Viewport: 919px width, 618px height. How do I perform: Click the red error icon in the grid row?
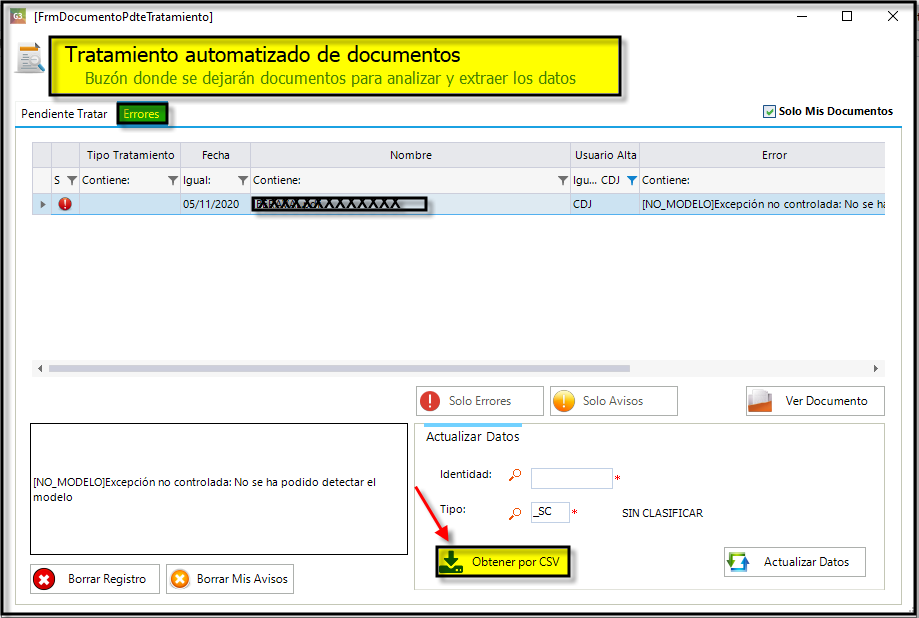pos(65,204)
